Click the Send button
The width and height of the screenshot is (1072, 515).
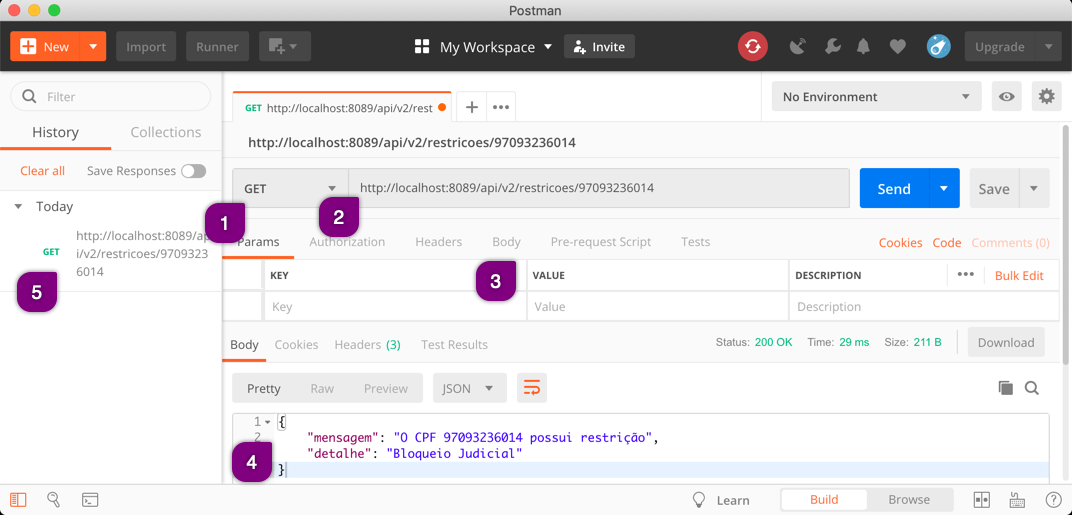[x=894, y=188]
